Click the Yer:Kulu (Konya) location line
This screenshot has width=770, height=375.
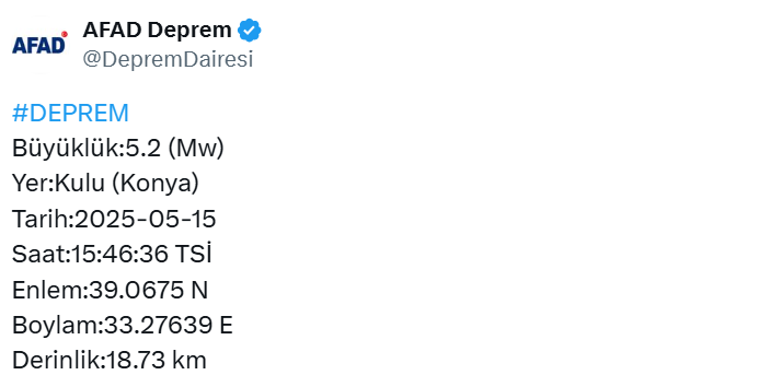click(106, 184)
